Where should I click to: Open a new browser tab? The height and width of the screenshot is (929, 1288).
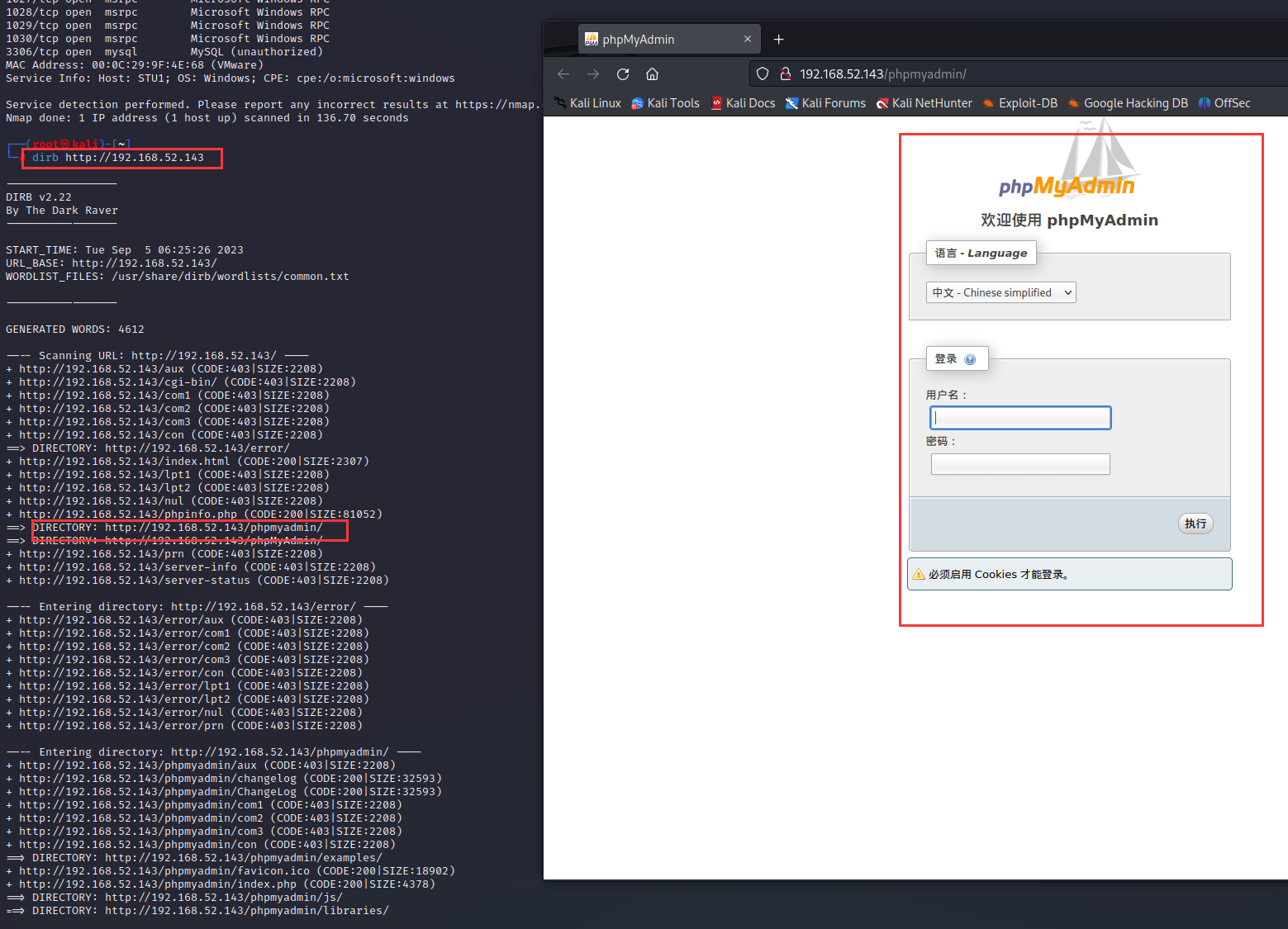point(778,39)
